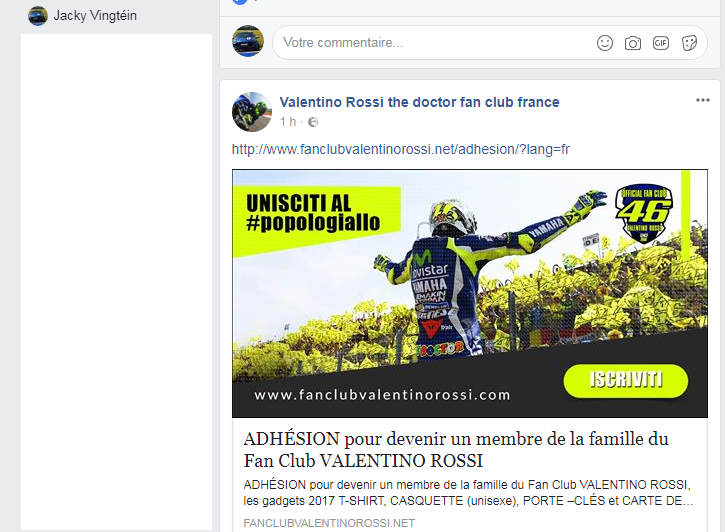Open Valentino Rossi the doctor fan club france page
Viewport: 725px width, 532px height.
pyautogui.click(x=419, y=102)
